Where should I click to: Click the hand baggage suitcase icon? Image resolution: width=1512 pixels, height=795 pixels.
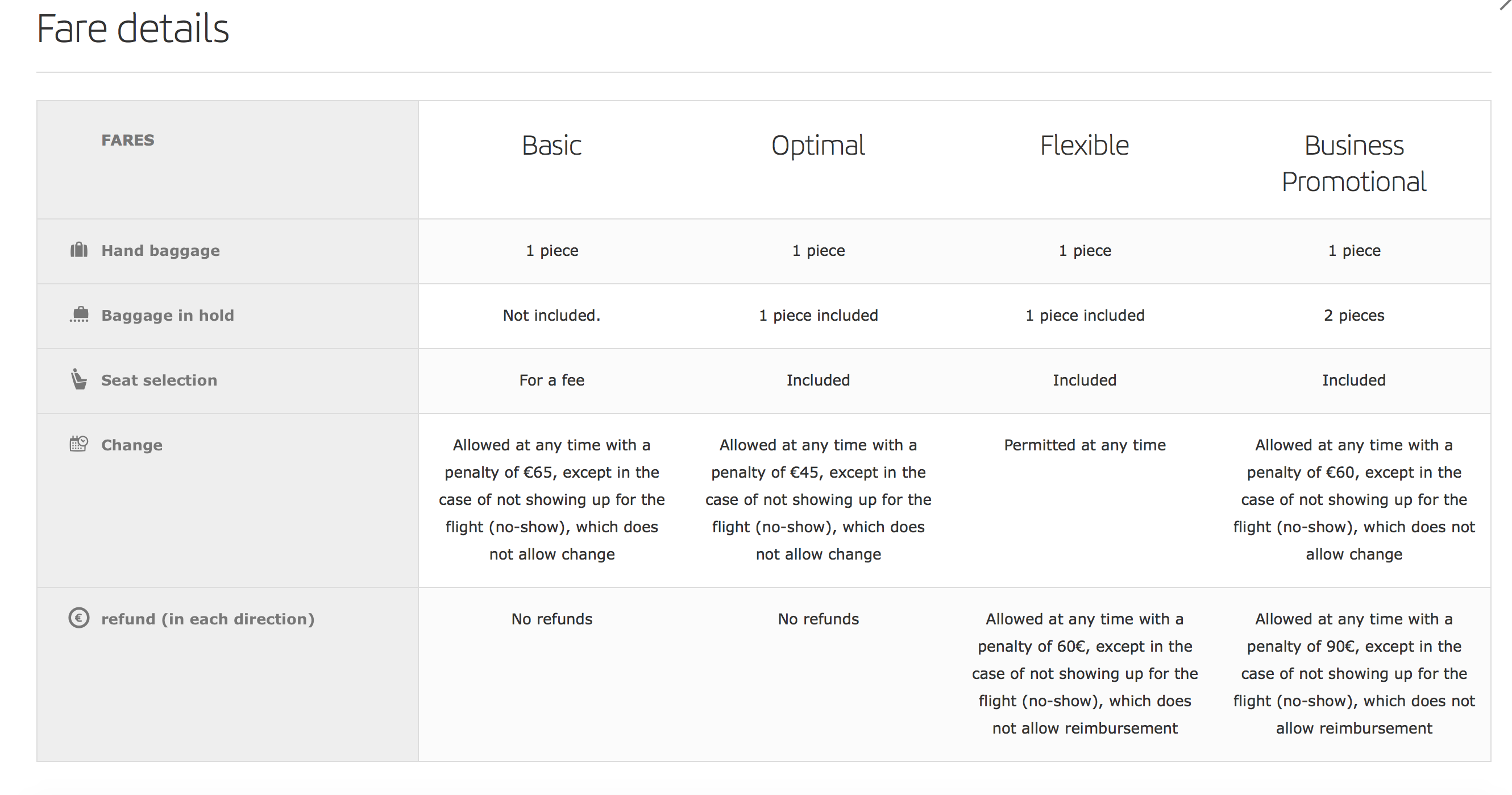[x=78, y=250]
